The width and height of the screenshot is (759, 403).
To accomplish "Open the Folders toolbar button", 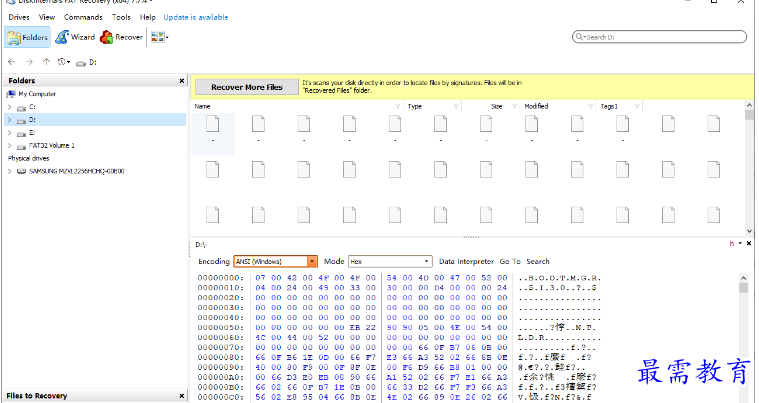I will pyautogui.click(x=28, y=37).
